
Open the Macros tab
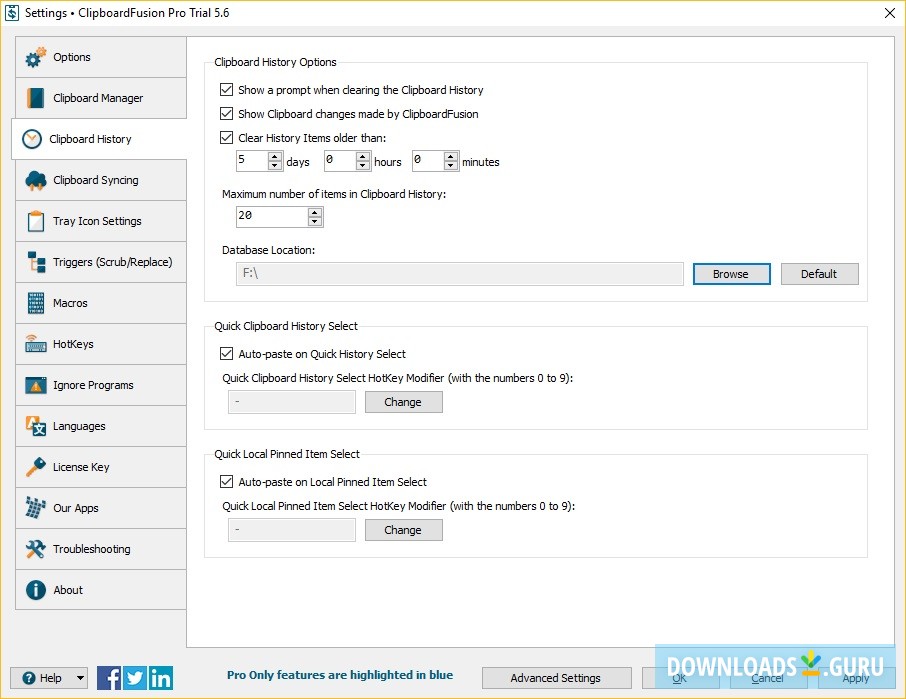click(x=101, y=303)
